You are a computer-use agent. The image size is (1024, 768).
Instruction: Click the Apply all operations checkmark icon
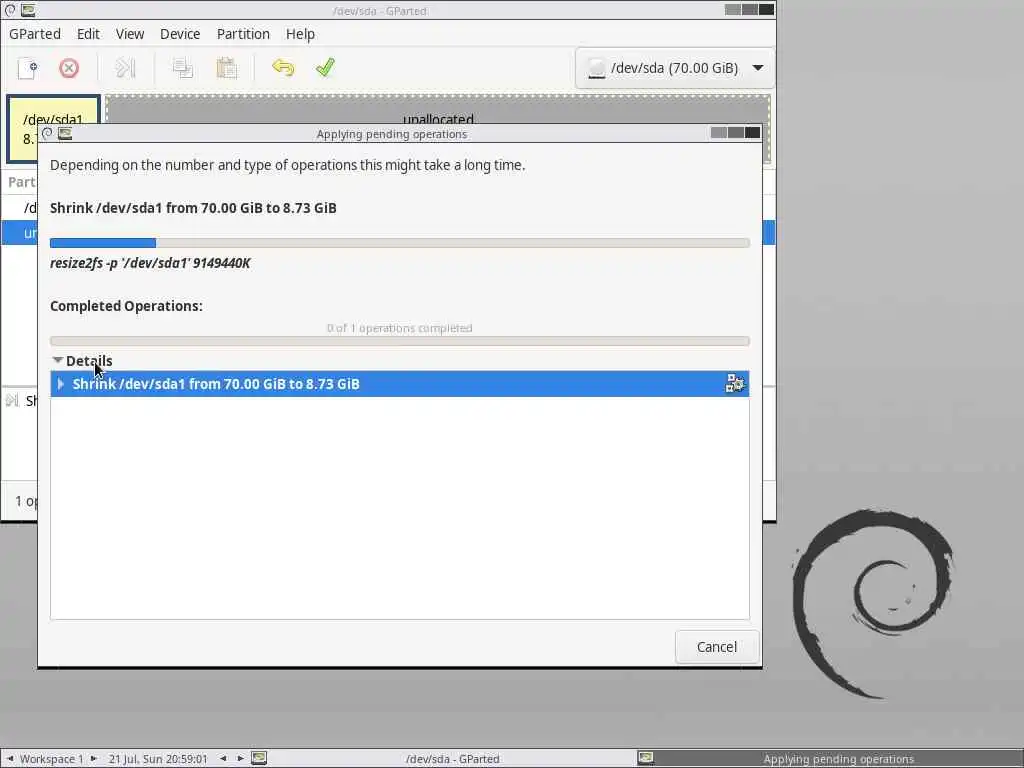pos(325,68)
